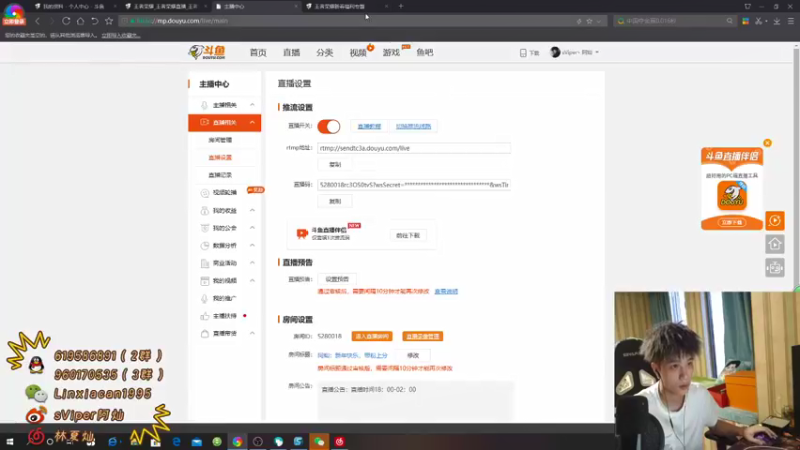The image size is (800, 450).
Task: Click the thumbs-up icon beside 主播扶持
Action: pyautogui.click(x=205, y=316)
